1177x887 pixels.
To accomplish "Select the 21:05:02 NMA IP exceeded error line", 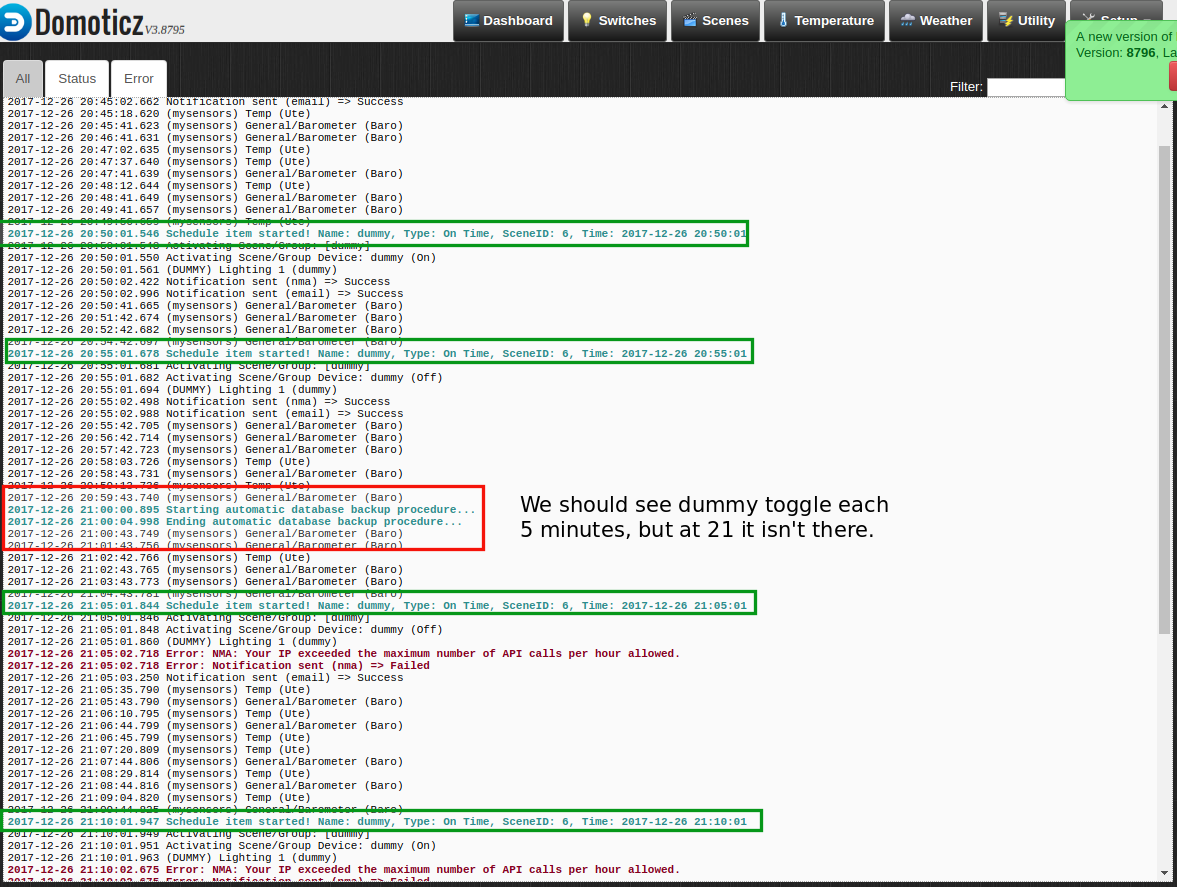I will 343,654.
